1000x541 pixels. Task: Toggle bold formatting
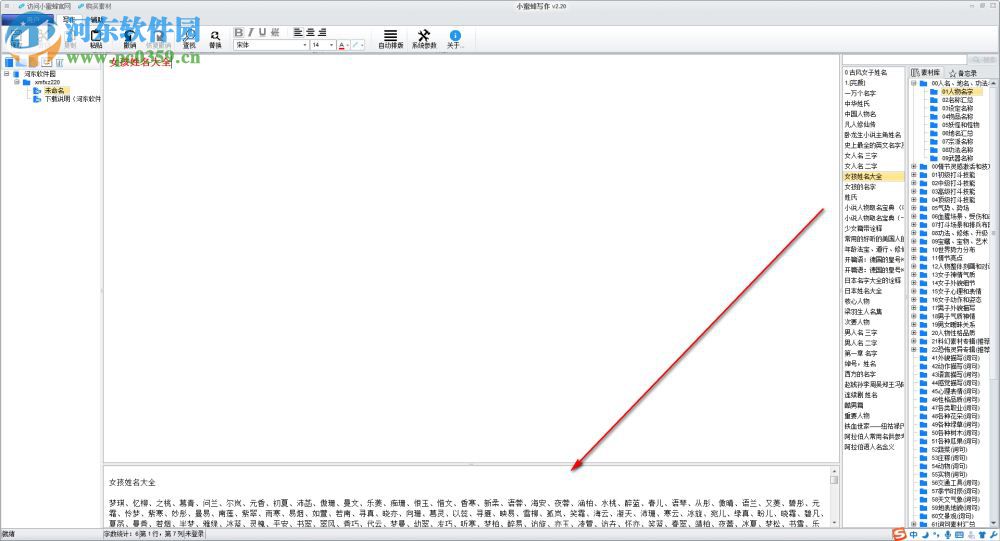[x=239, y=33]
